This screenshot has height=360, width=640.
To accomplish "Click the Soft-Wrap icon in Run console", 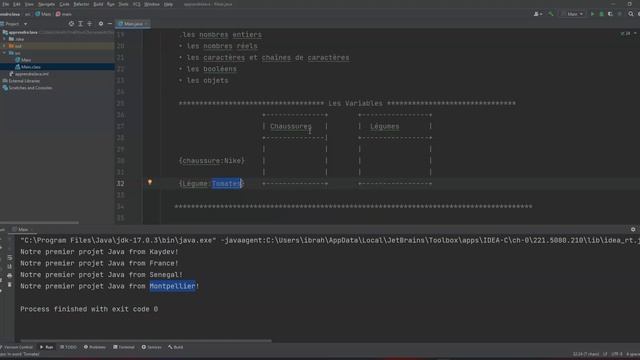I will 10,258.
